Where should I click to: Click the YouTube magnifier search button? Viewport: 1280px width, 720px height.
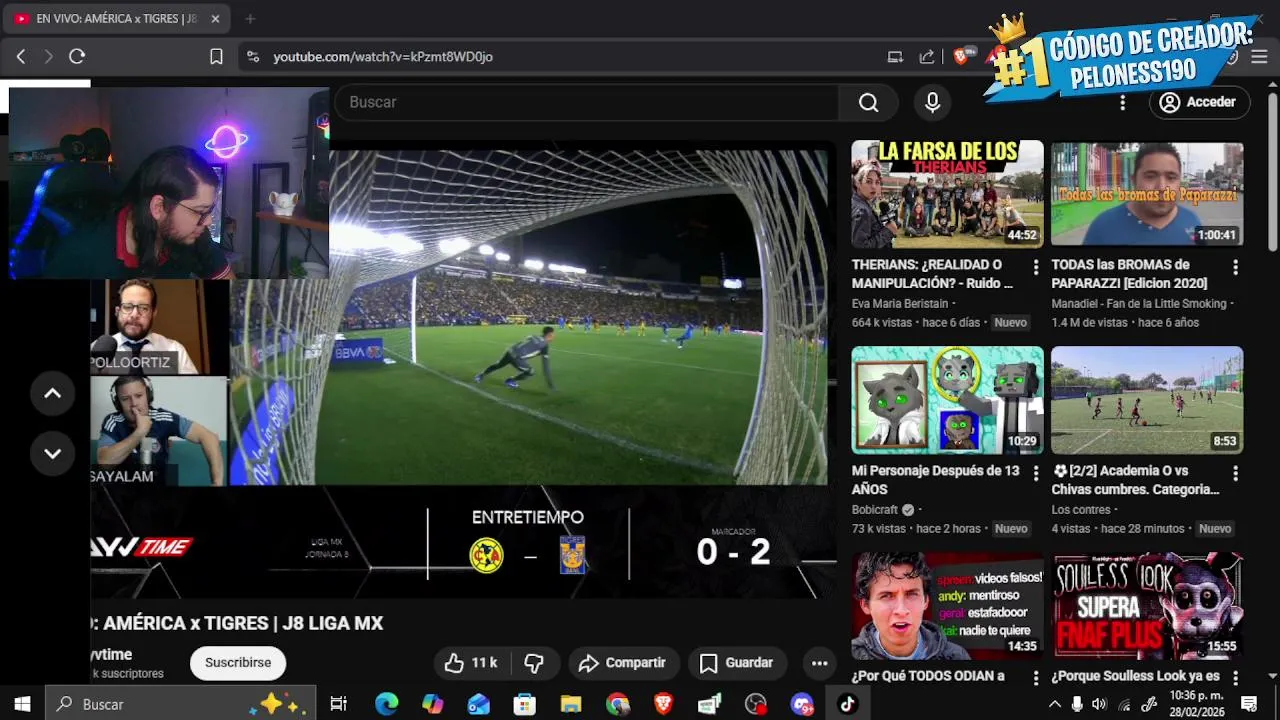point(868,102)
